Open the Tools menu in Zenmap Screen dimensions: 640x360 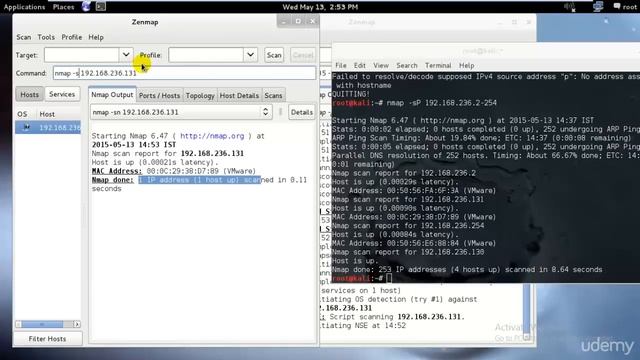click(x=46, y=37)
